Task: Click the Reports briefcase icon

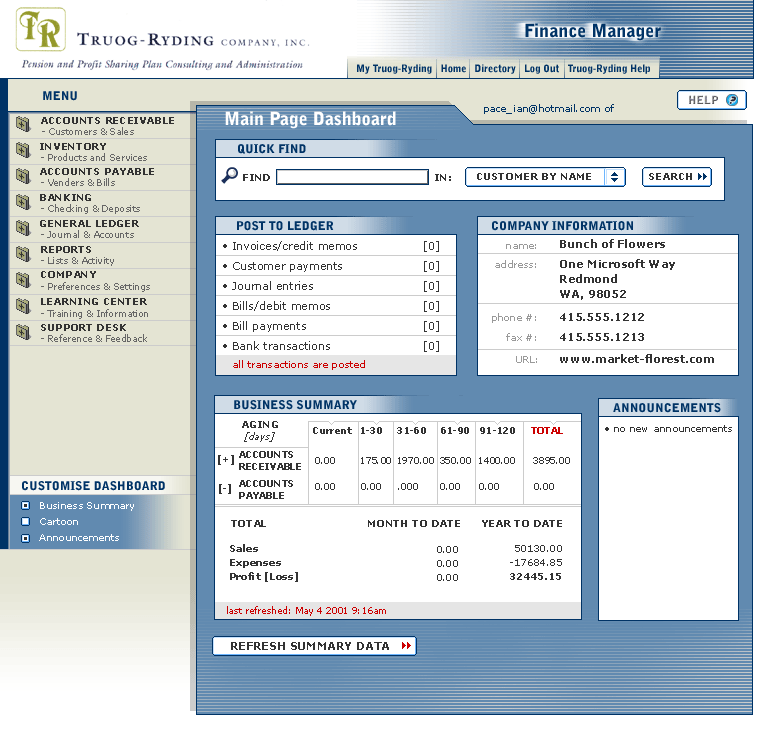Action: (x=23, y=253)
